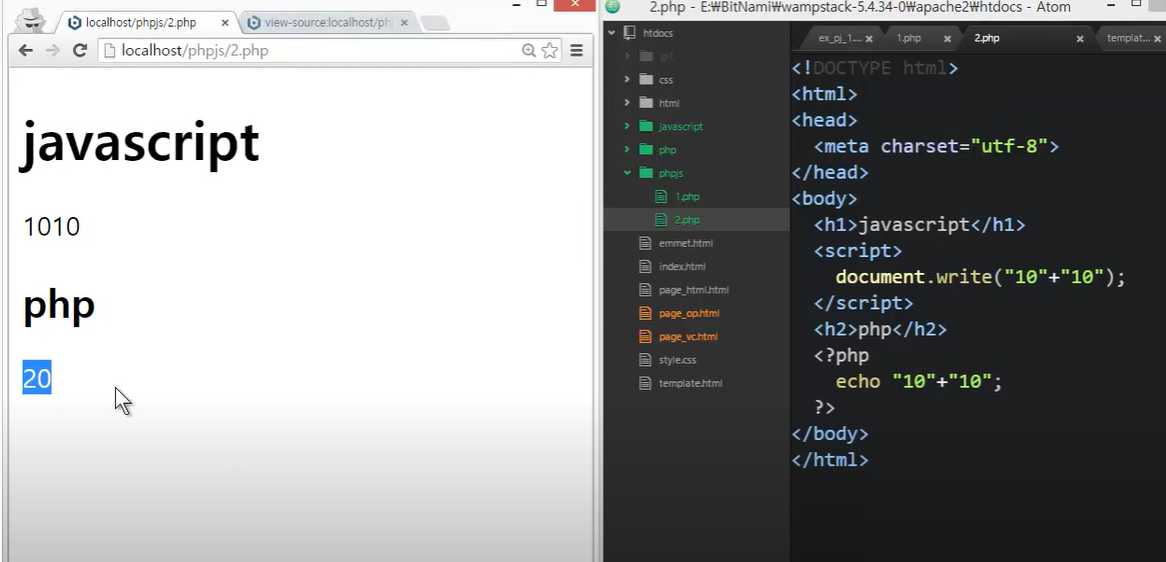Switch to templat... editor tab
Image resolution: width=1166 pixels, height=562 pixels.
1128,38
